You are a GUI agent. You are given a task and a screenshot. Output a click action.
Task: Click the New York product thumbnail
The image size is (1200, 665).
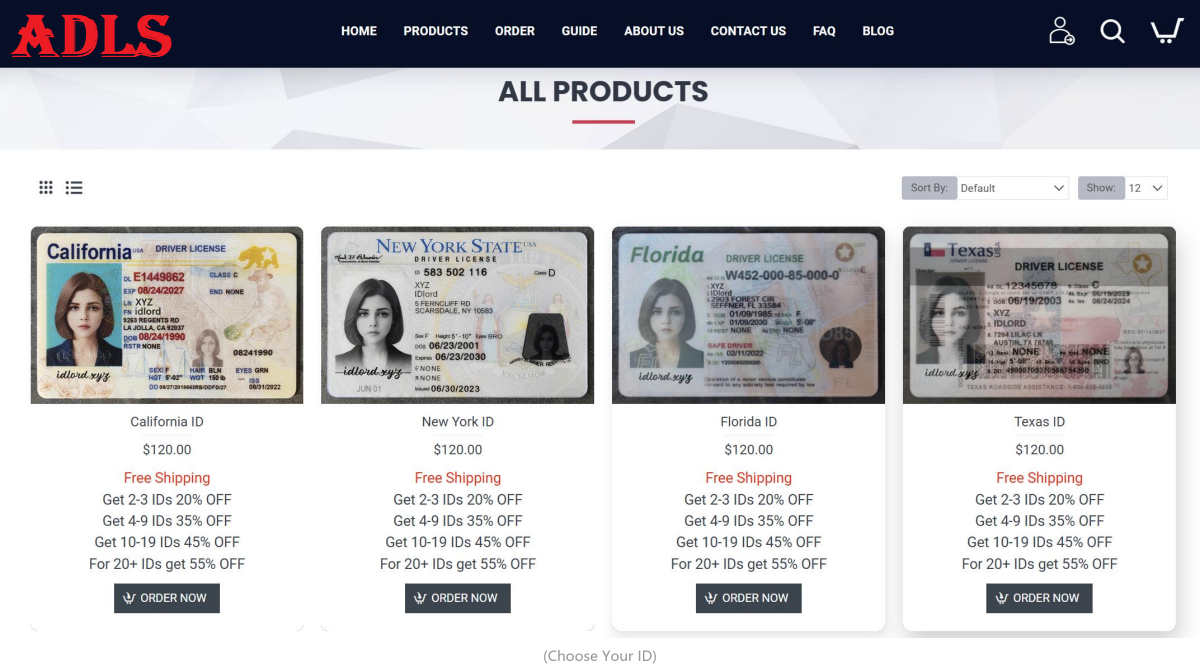pyautogui.click(x=458, y=315)
